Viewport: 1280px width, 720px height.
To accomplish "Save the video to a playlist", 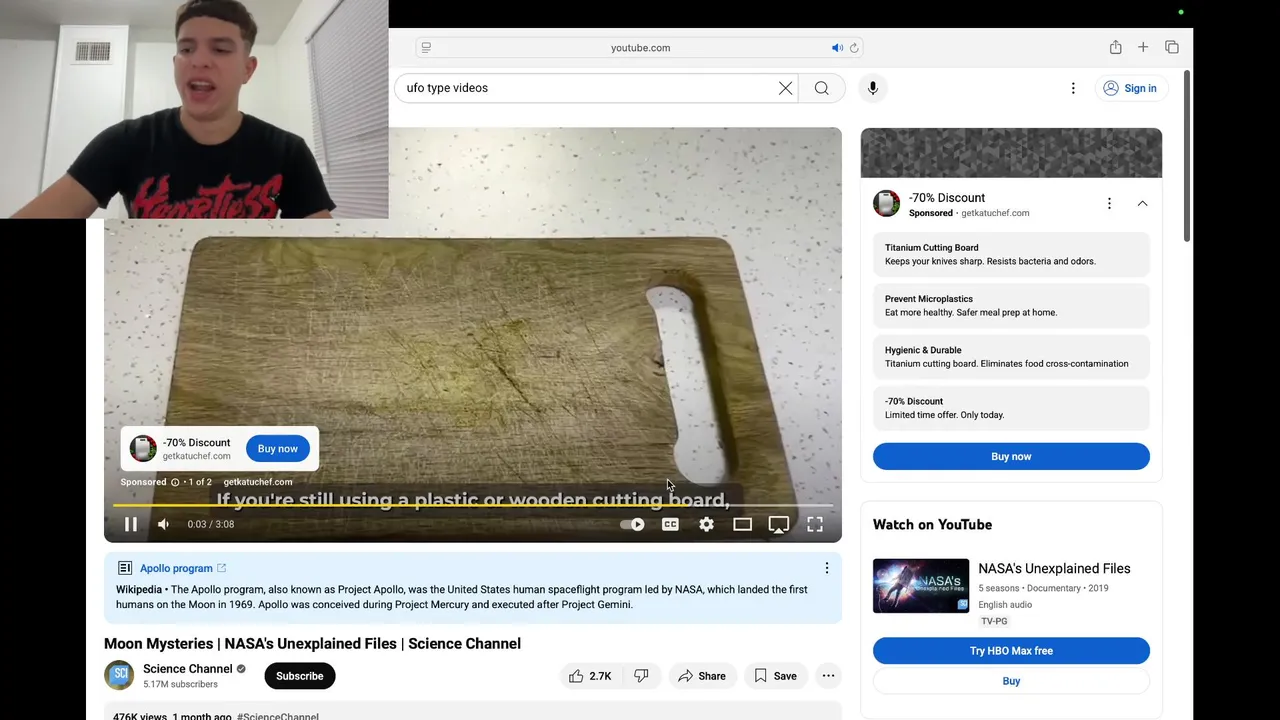I will (x=775, y=676).
